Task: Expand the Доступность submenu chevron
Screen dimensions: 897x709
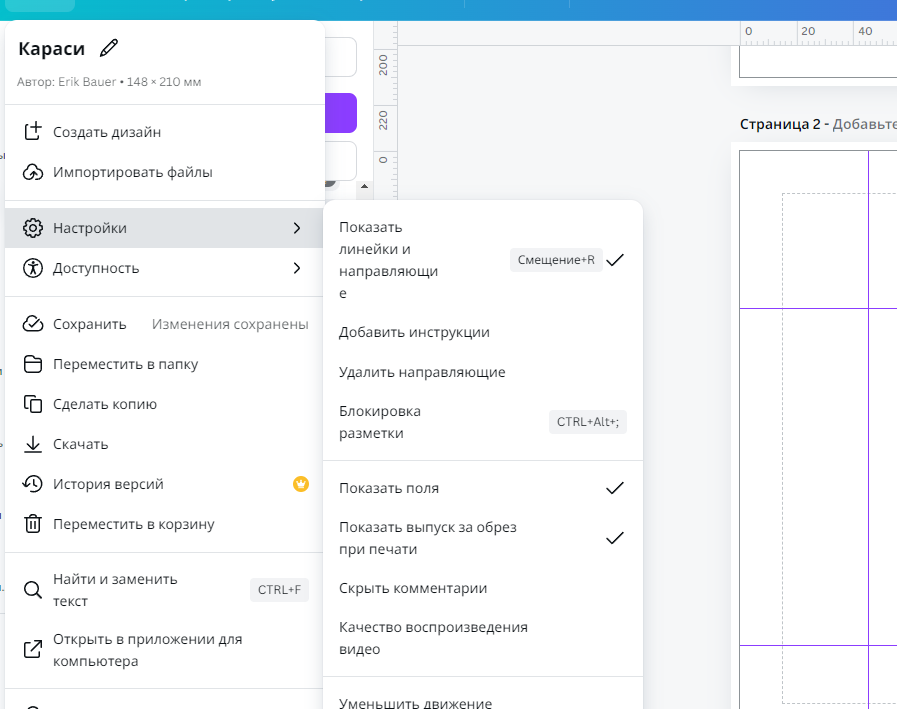Action: pos(297,268)
